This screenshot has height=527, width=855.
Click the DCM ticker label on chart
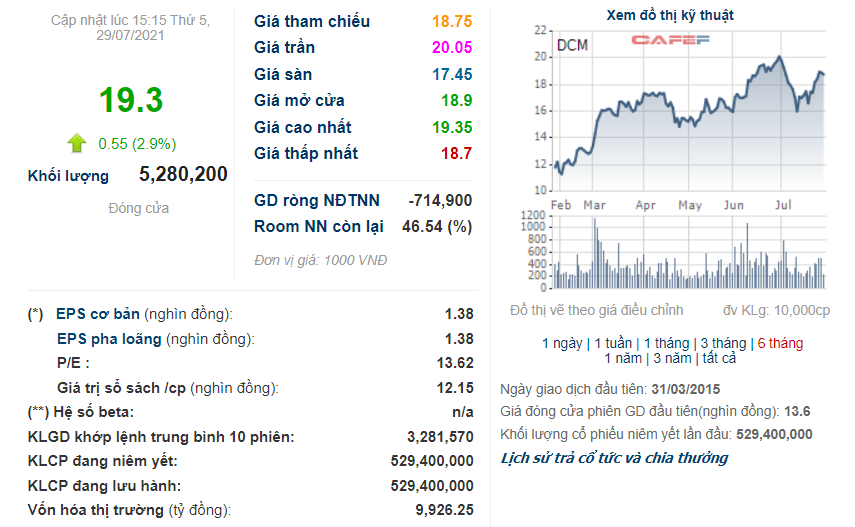point(572,44)
